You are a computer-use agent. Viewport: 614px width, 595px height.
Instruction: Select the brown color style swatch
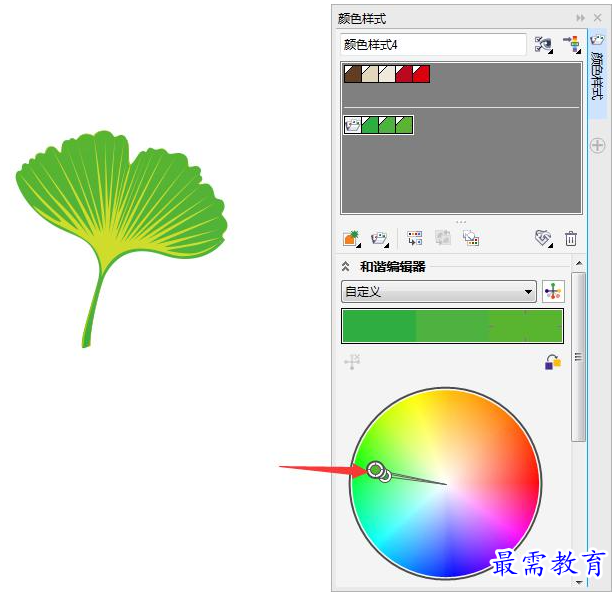352,74
